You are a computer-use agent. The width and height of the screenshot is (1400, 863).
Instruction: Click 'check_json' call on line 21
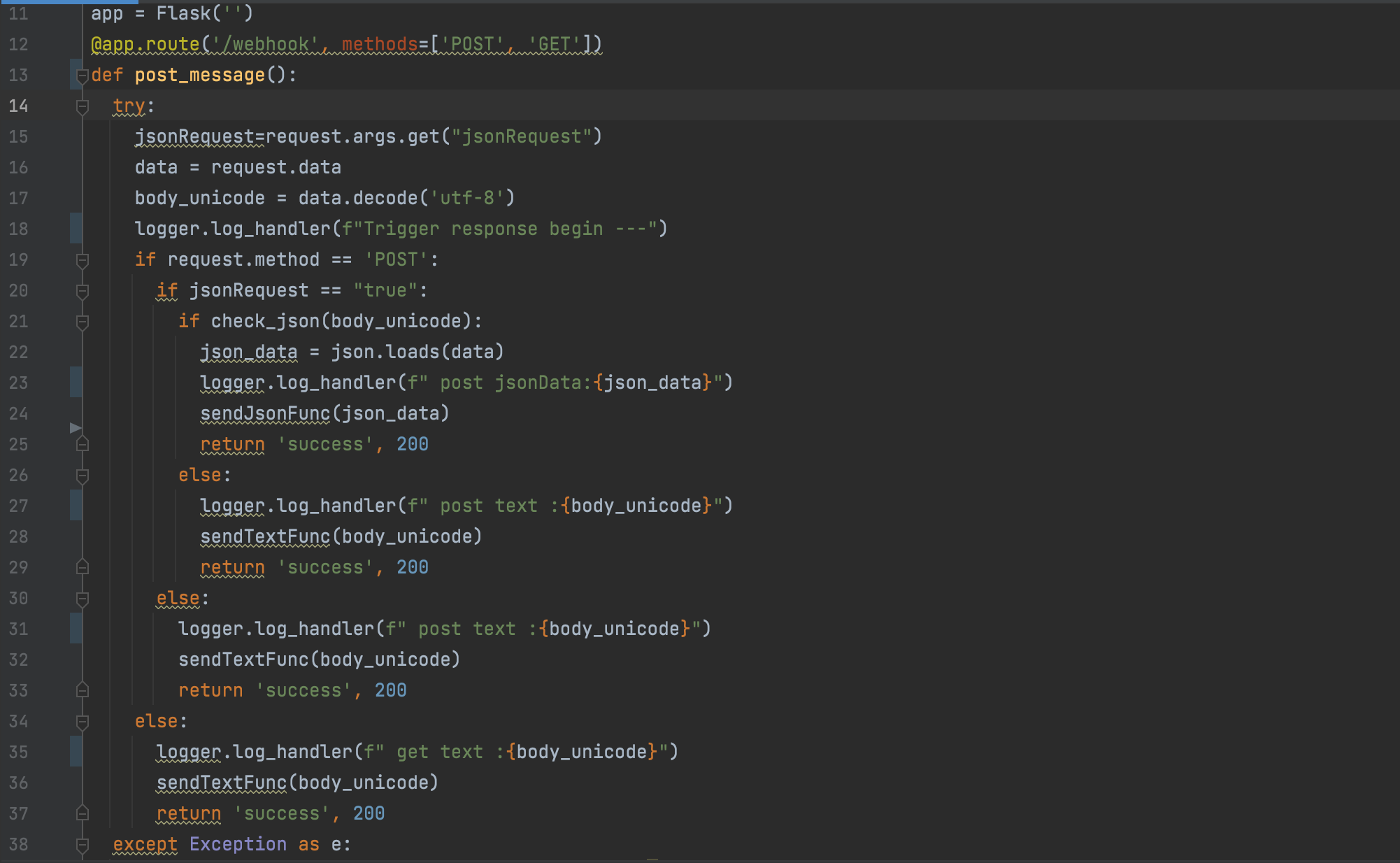coord(266,321)
